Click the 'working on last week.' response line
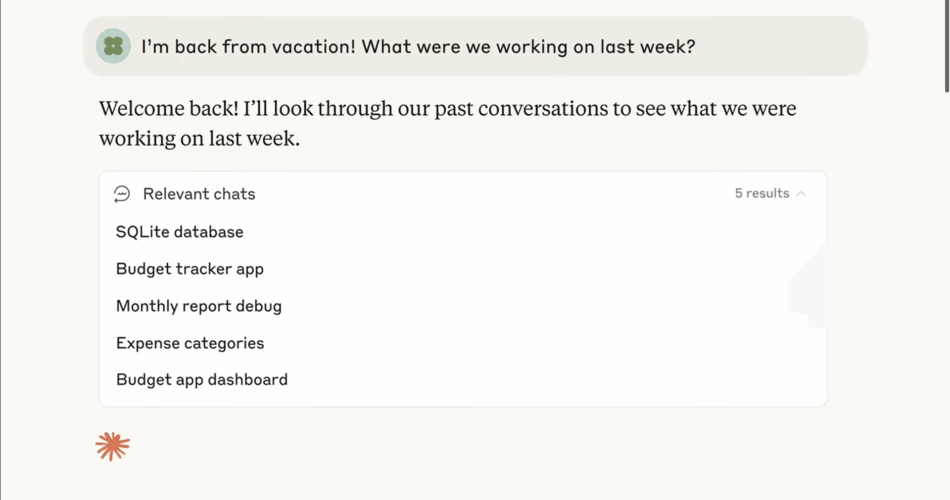Image resolution: width=950 pixels, height=500 pixels. [199, 139]
